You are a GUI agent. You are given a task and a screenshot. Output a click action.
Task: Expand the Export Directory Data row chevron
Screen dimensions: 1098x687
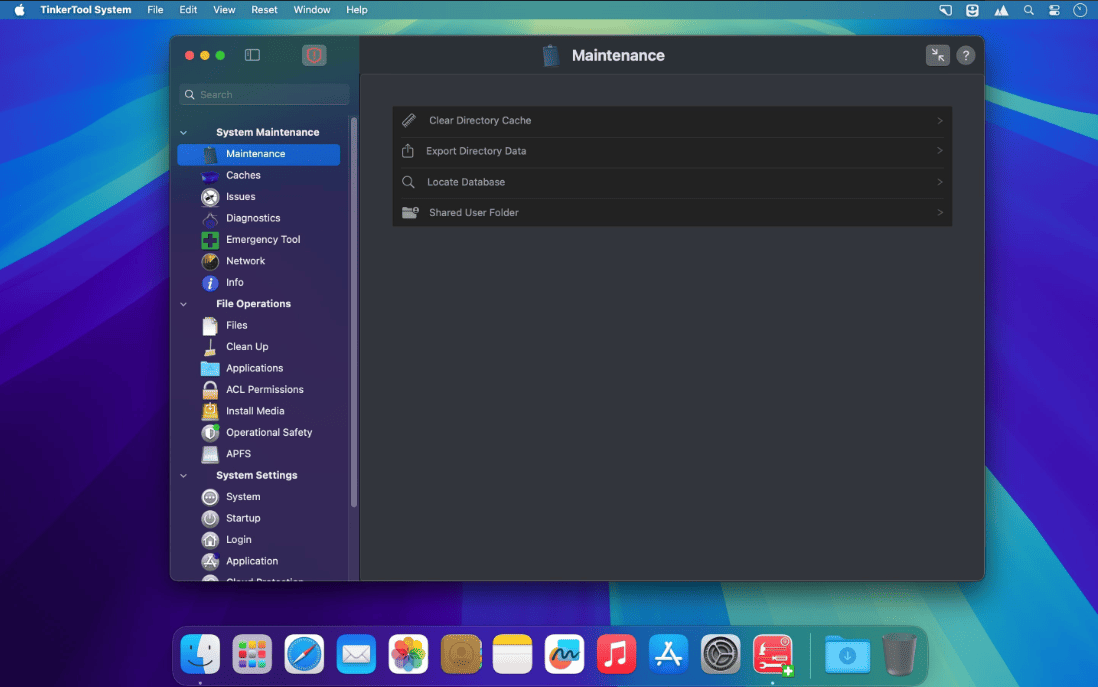click(940, 151)
